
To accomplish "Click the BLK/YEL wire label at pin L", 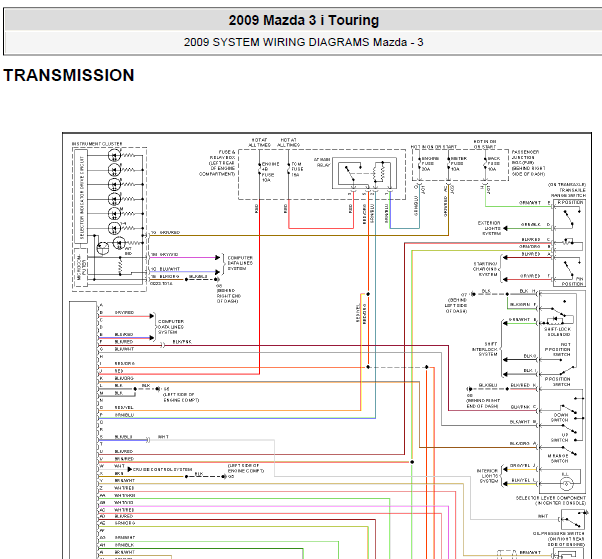I will (x=521, y=480).
